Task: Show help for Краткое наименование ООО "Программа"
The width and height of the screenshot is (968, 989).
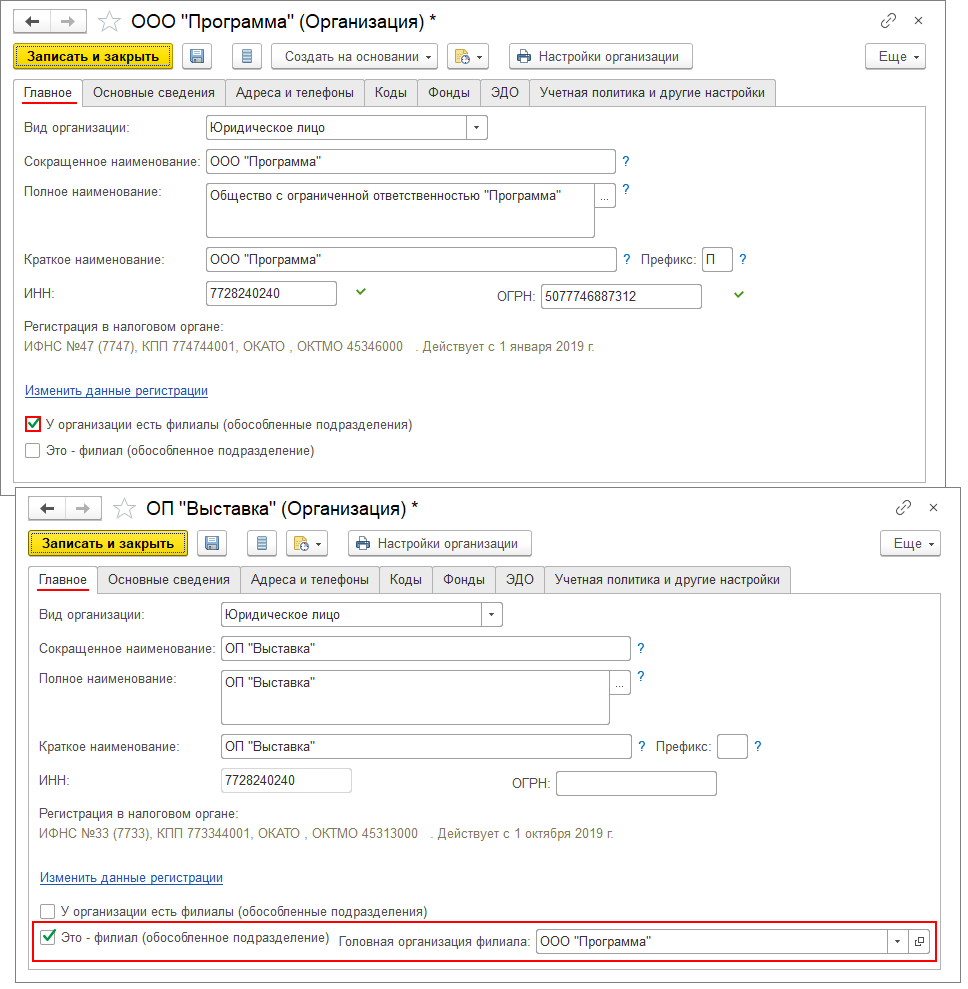Action: click(626, 259)
